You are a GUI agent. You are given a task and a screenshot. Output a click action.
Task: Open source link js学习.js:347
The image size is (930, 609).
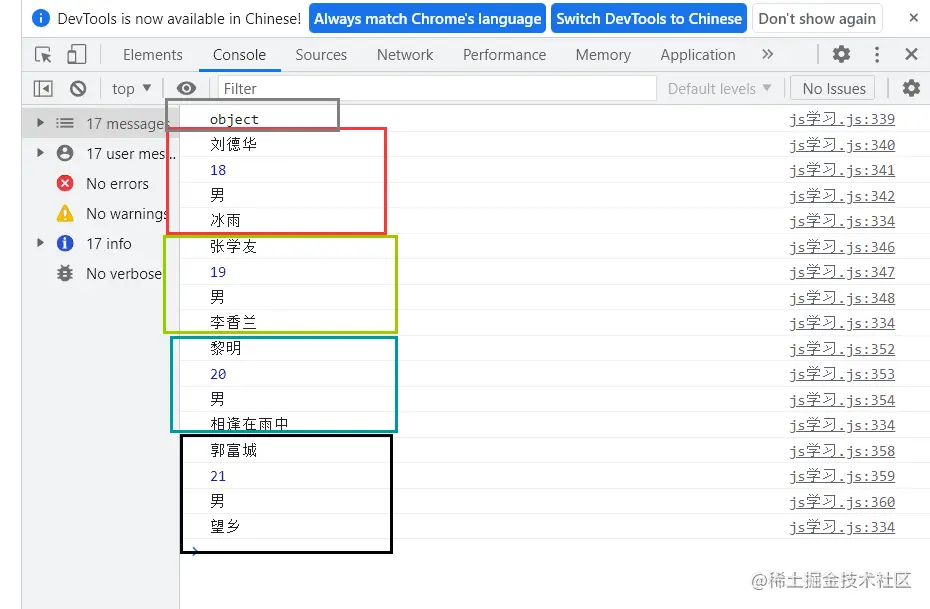pyautogui.click(x=842, y=272)
